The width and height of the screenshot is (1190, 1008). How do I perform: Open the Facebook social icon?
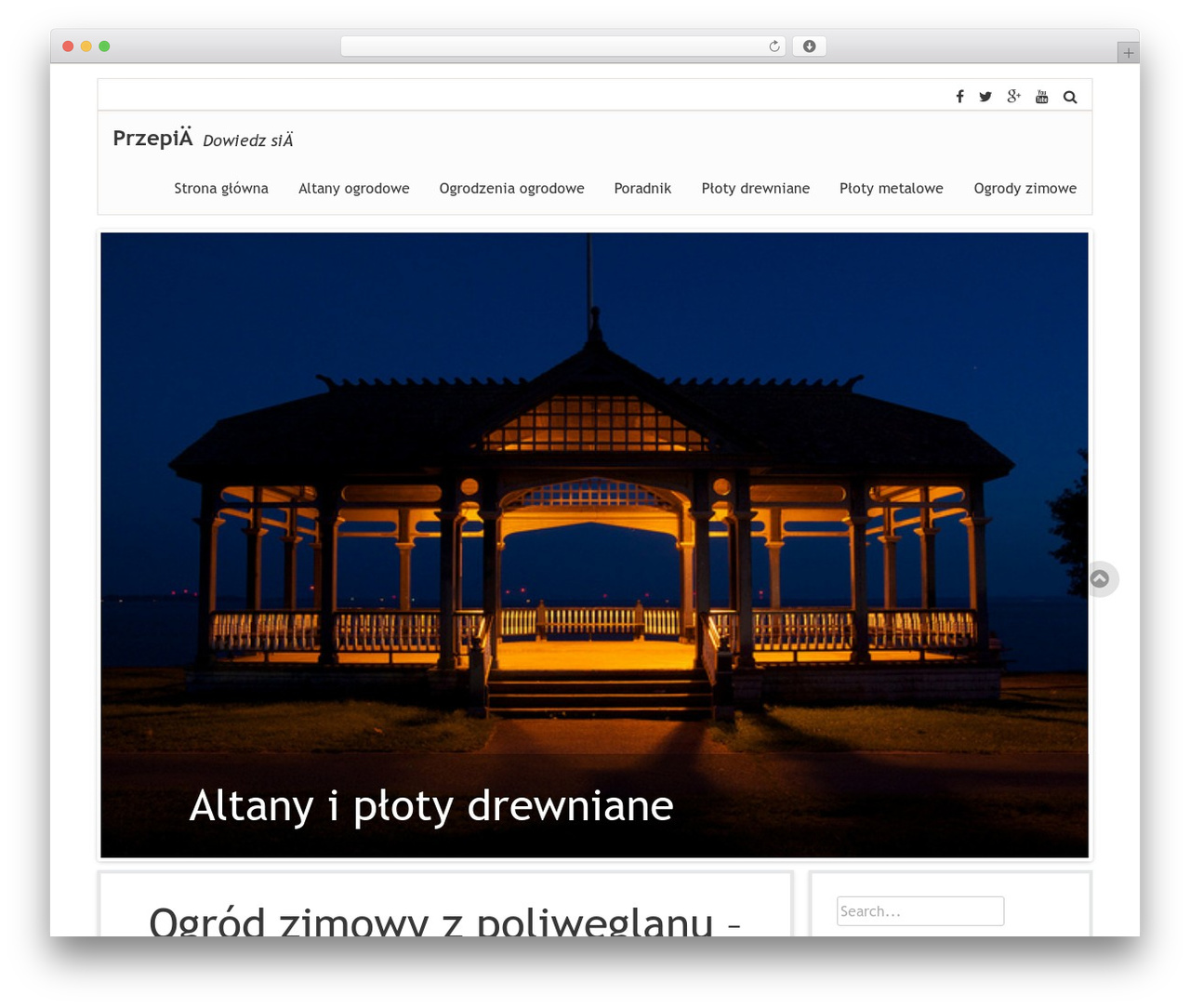[x=959, y=97]
